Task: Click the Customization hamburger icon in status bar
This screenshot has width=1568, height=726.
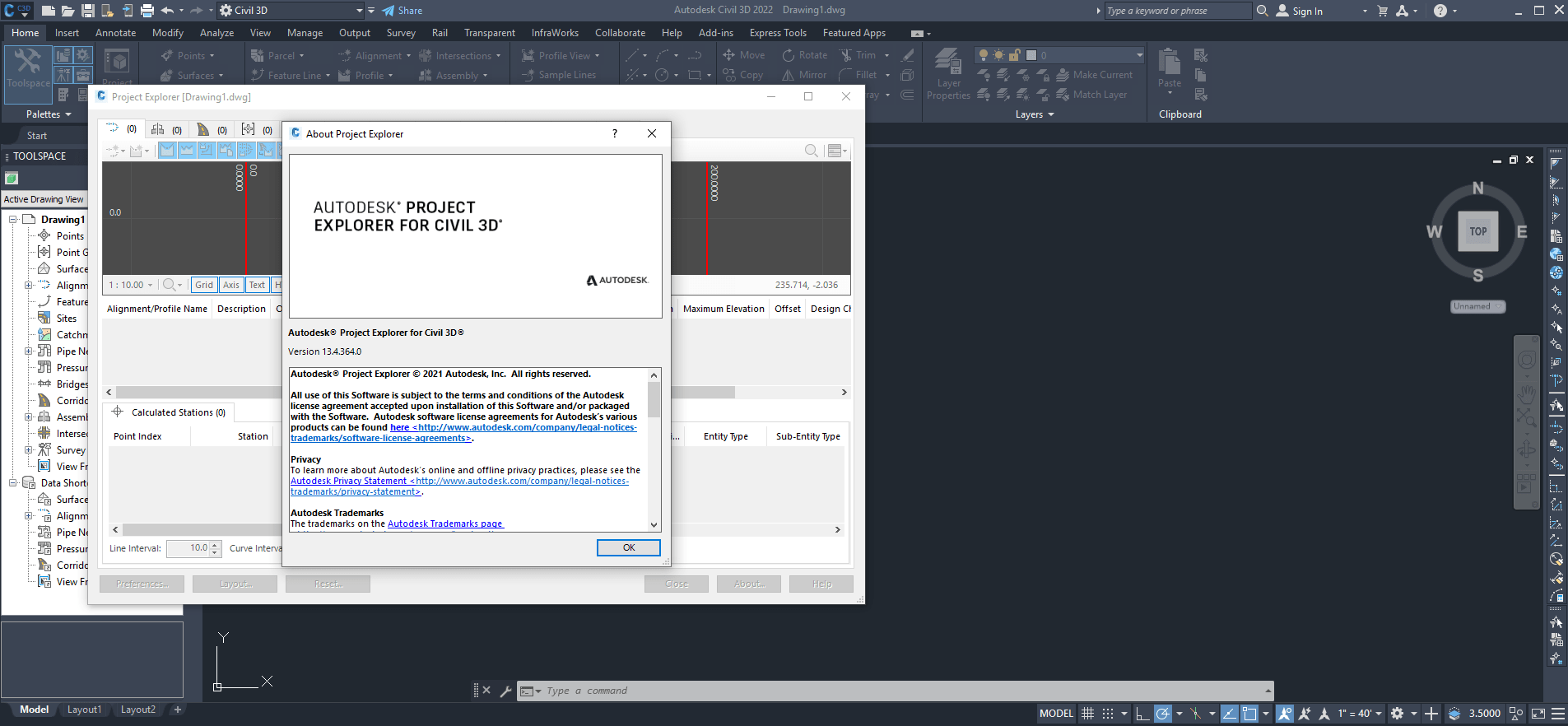Action: (1558, 714)
